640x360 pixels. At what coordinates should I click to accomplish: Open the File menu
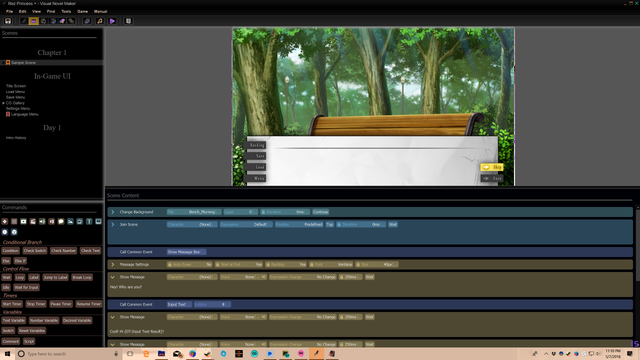9,11
